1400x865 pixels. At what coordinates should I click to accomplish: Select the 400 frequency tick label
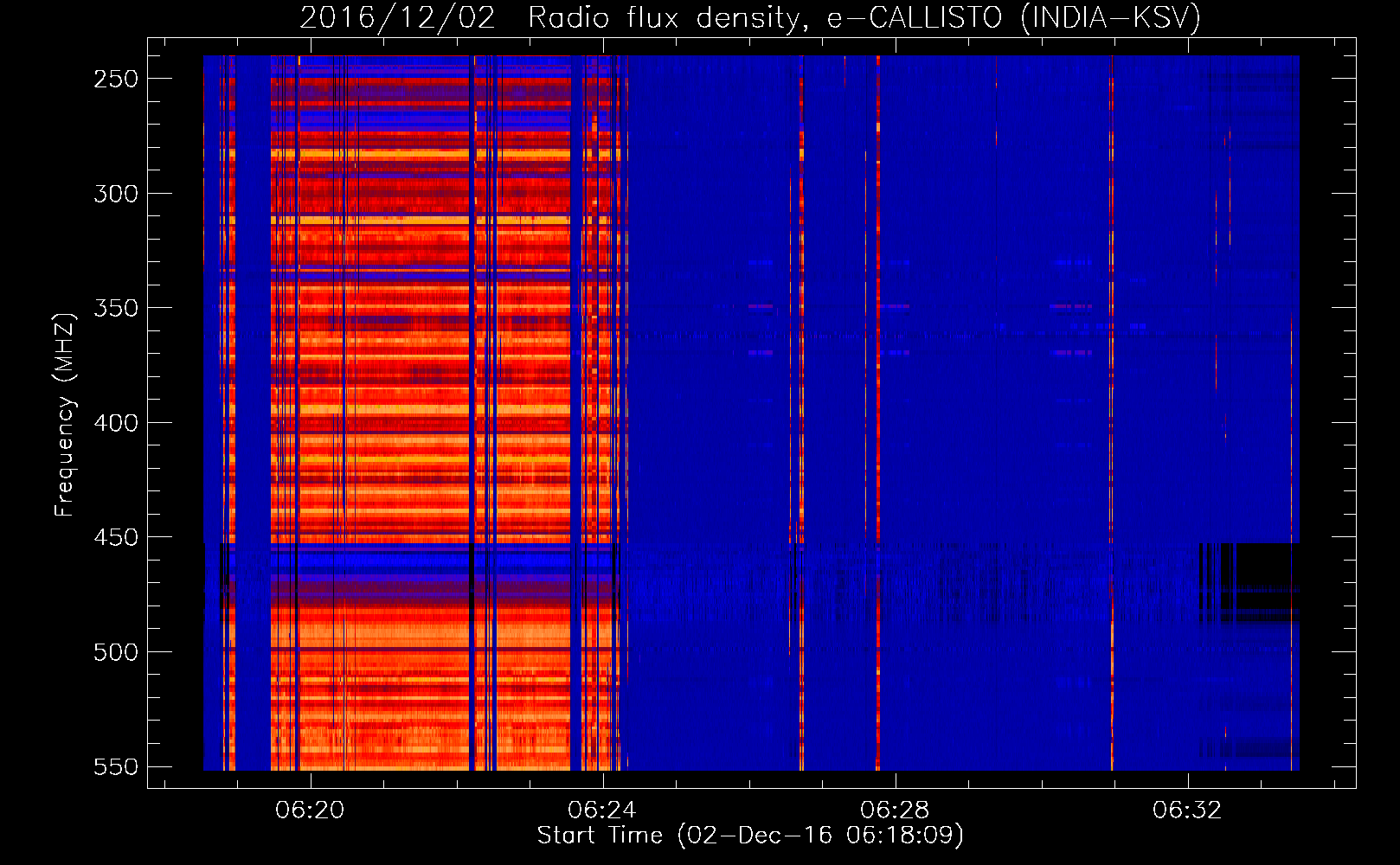(x=116, y=423)
